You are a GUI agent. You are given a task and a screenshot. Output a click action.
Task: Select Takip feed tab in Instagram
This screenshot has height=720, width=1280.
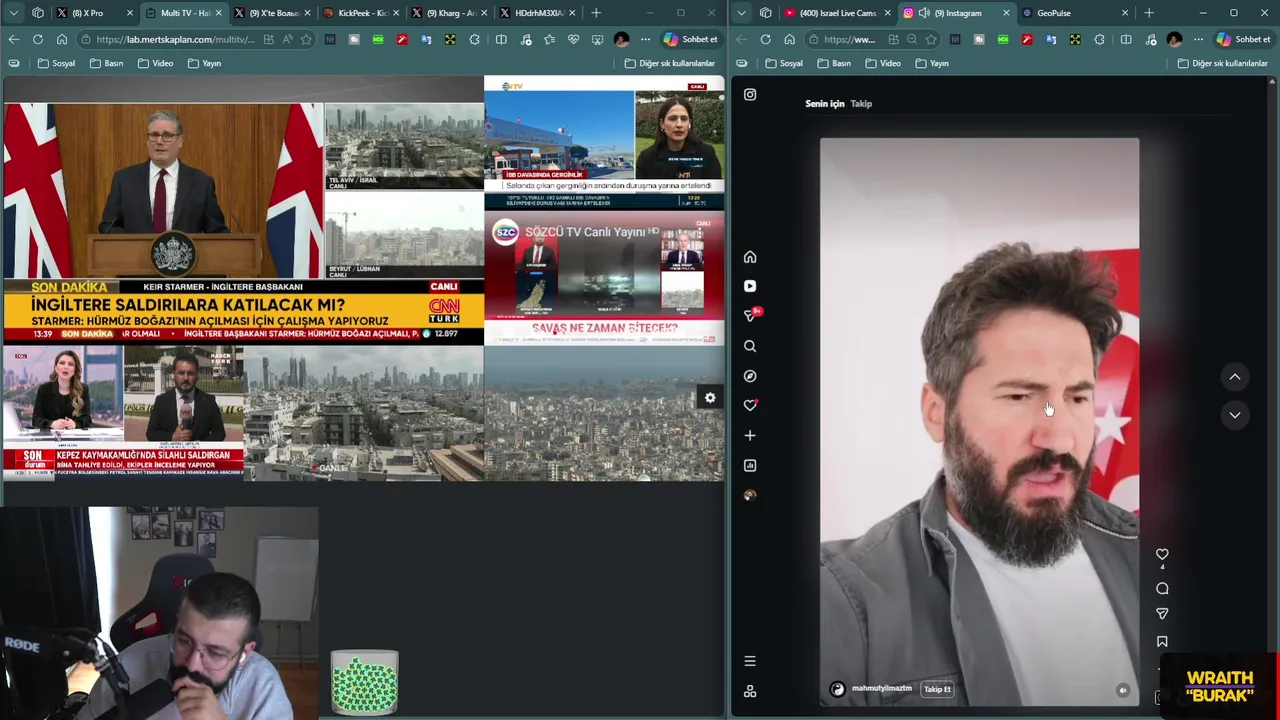(x=861, y=104)
